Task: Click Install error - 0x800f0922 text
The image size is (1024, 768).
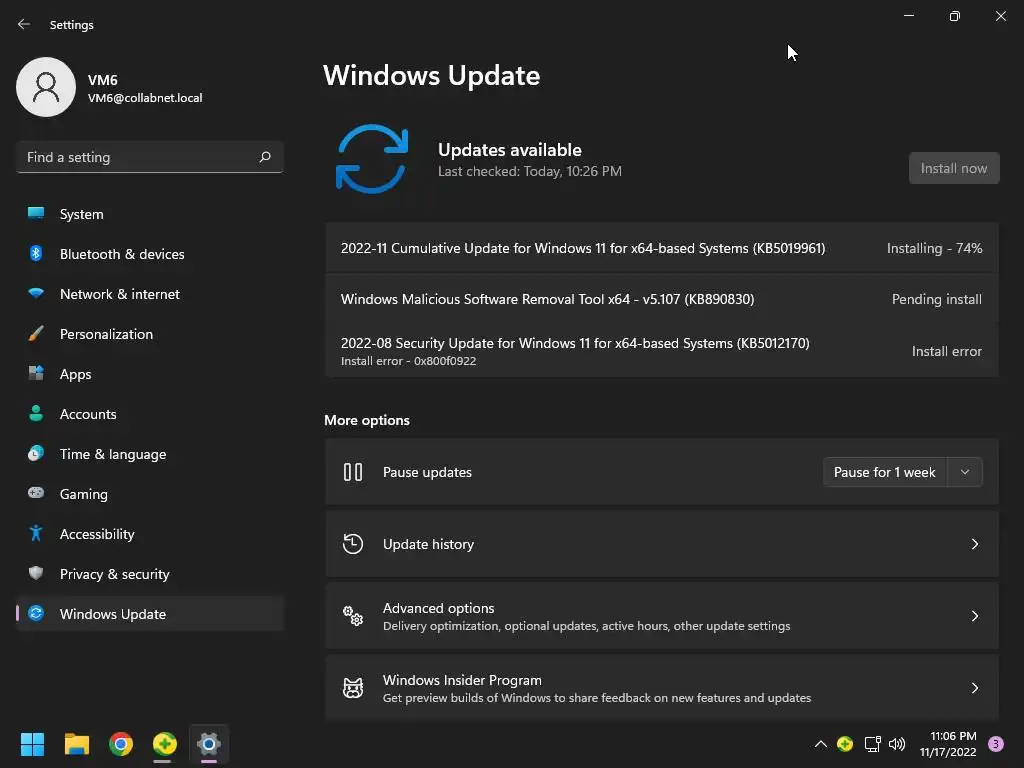Action: point(408,361)
